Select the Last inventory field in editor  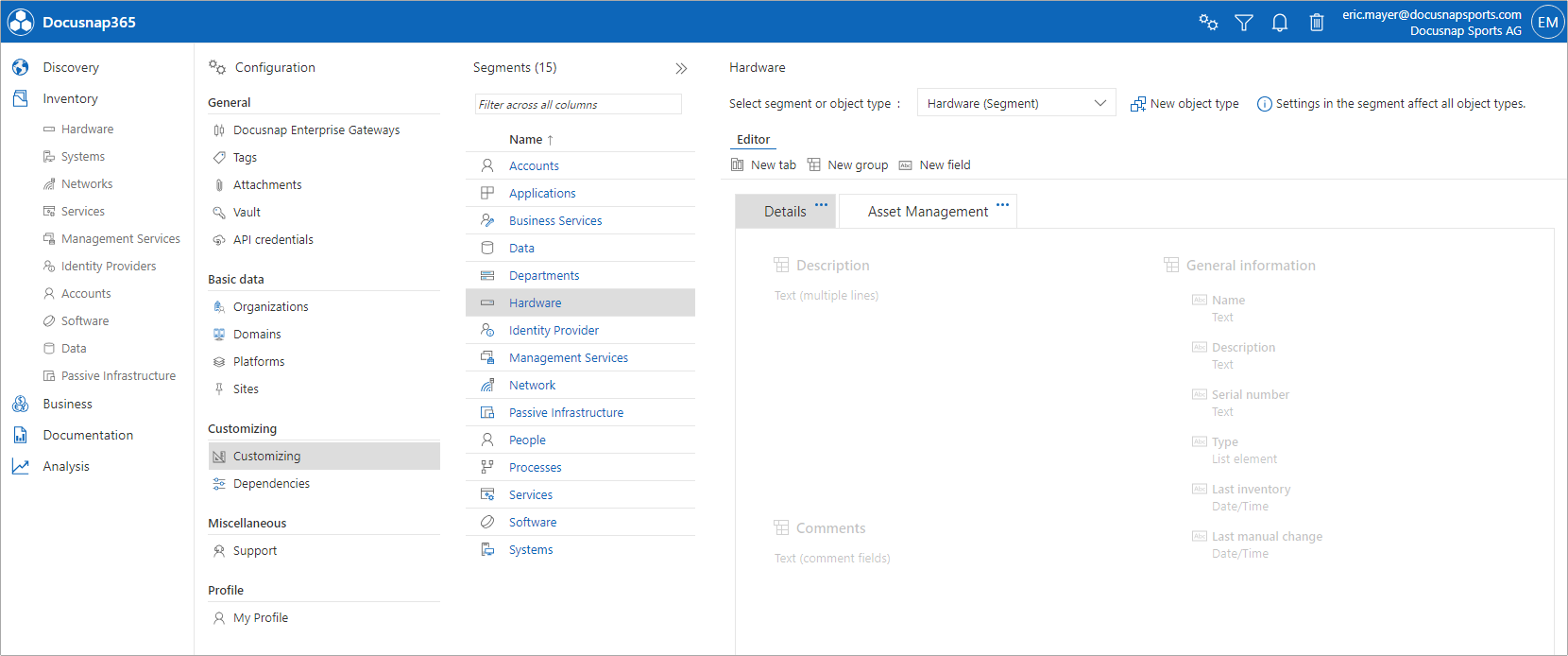(1240, 497)
